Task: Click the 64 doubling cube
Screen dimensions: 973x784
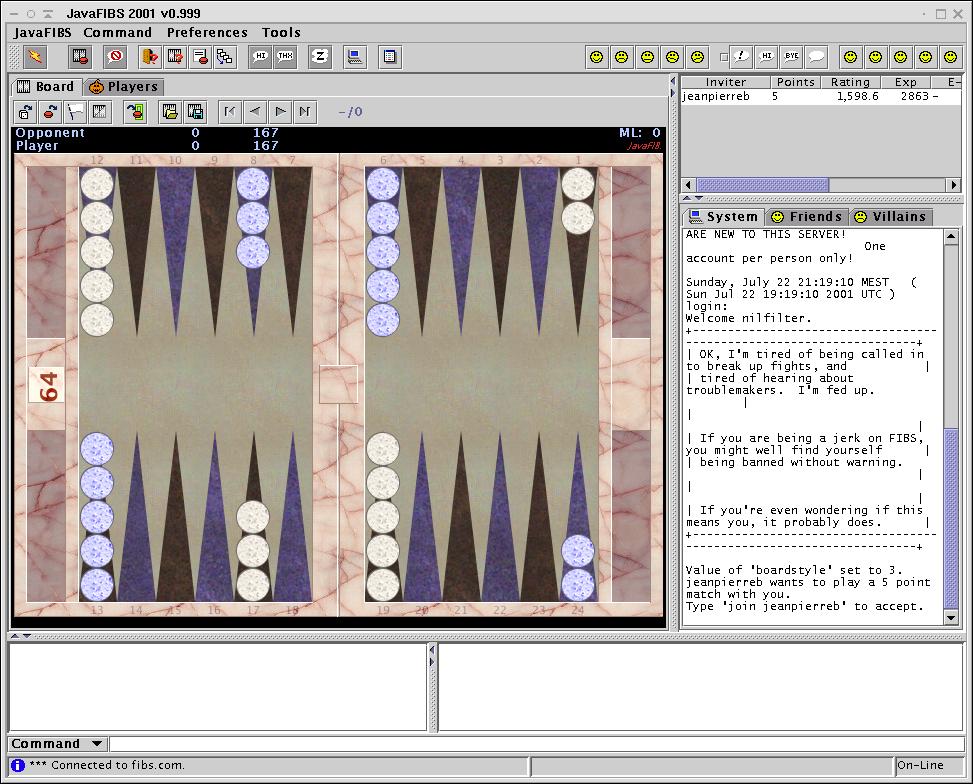Action: click(46, 385)
